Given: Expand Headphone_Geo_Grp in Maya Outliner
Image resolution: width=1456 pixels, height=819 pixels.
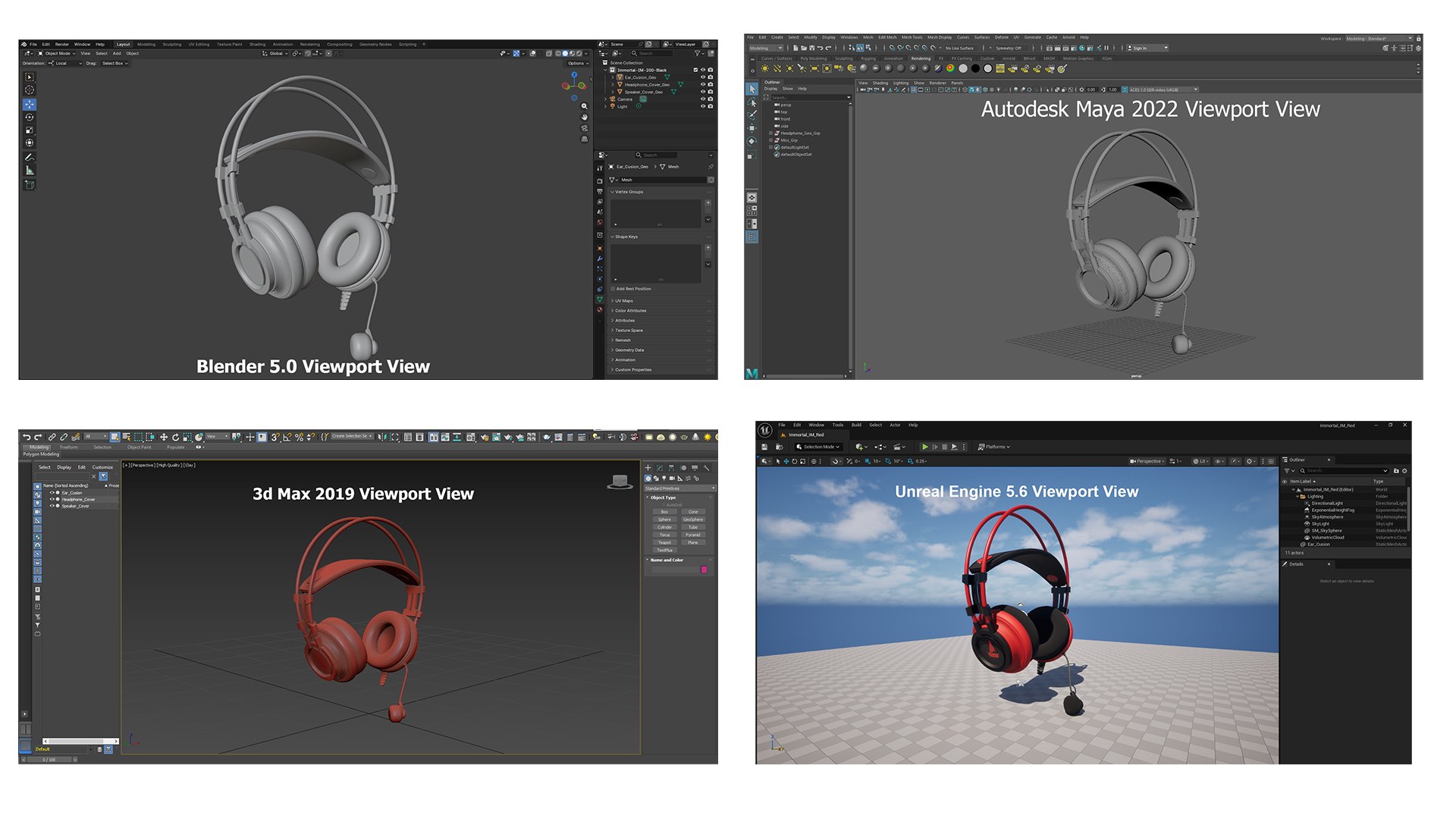Looking at the screenshot, I should (770, 133).
